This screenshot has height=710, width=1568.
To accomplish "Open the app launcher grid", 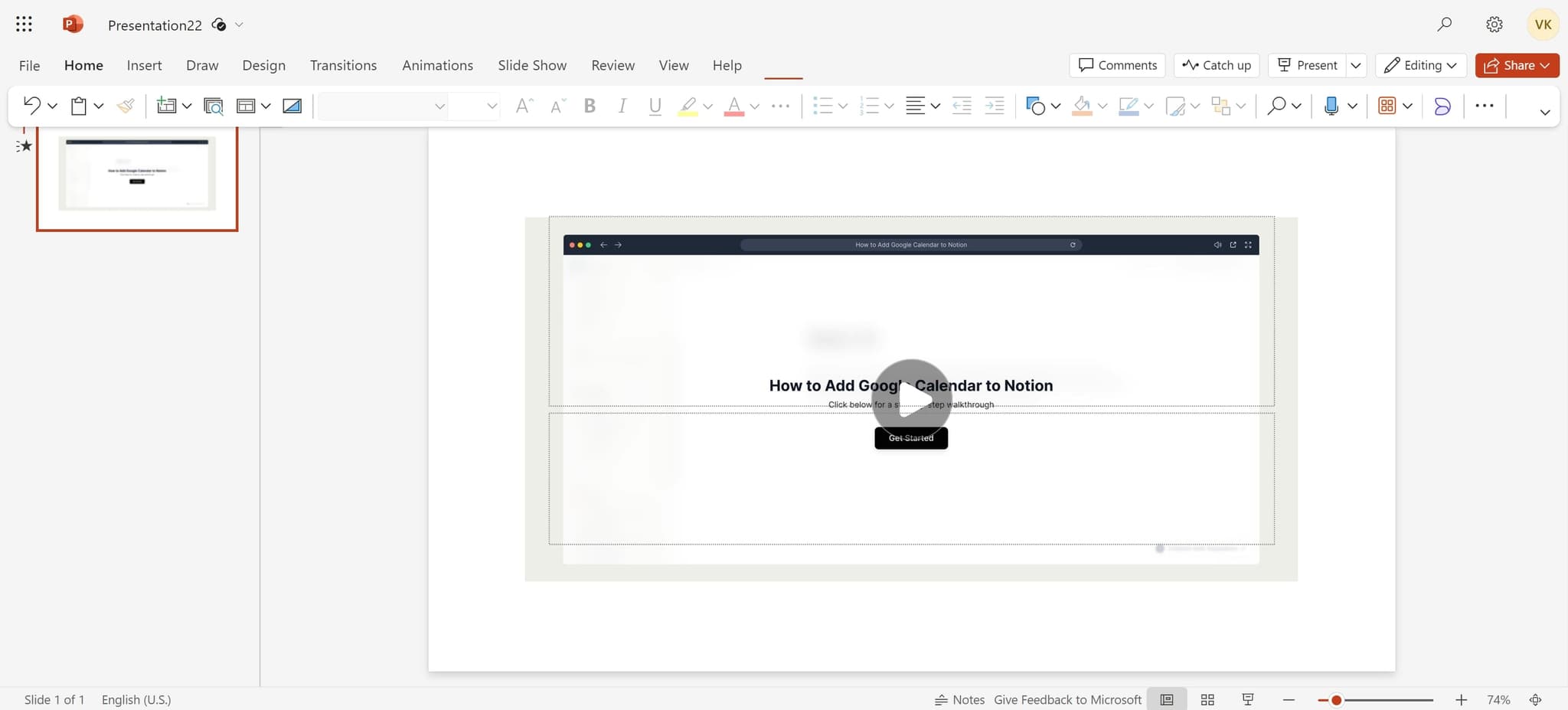I will 24,25.
